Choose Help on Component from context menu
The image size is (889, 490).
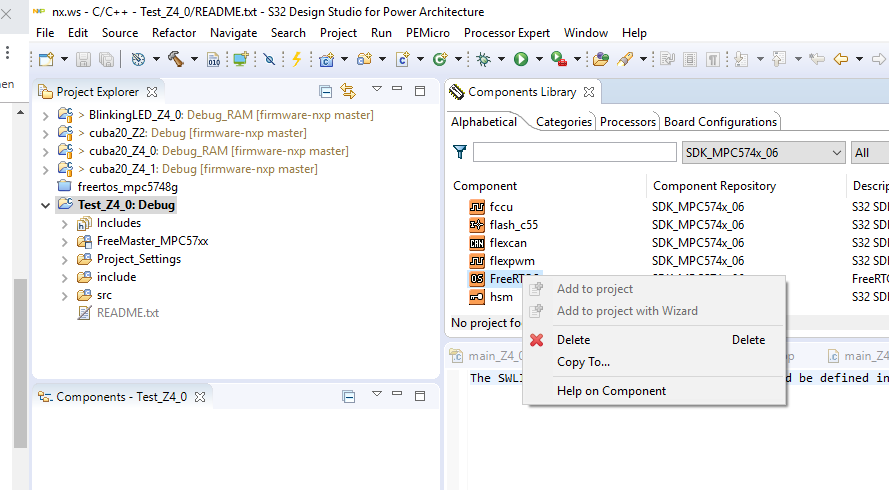[611, 391]
